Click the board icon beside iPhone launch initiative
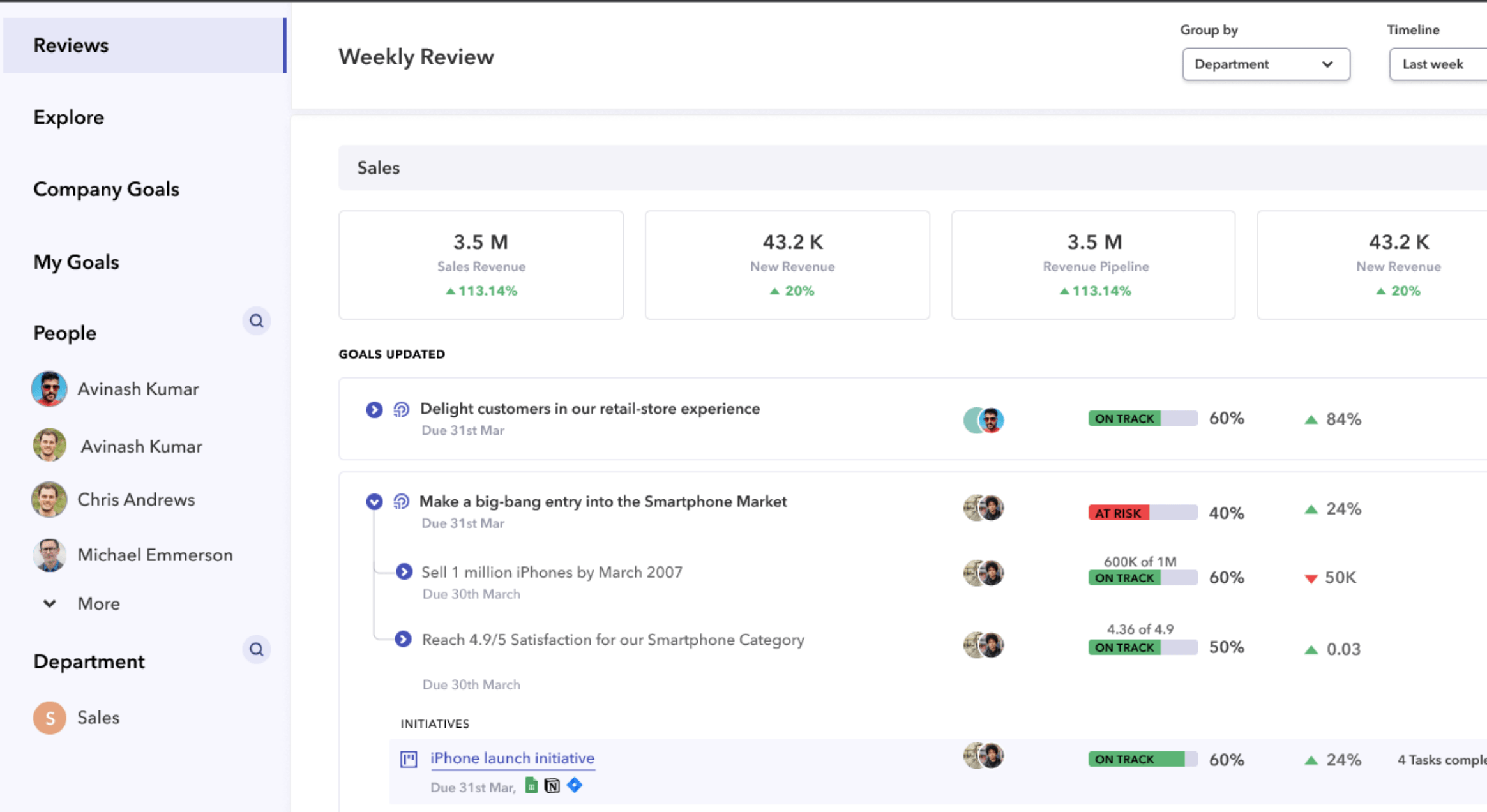The width and height of the screenshot is (1487, 812). coord(409,758)
